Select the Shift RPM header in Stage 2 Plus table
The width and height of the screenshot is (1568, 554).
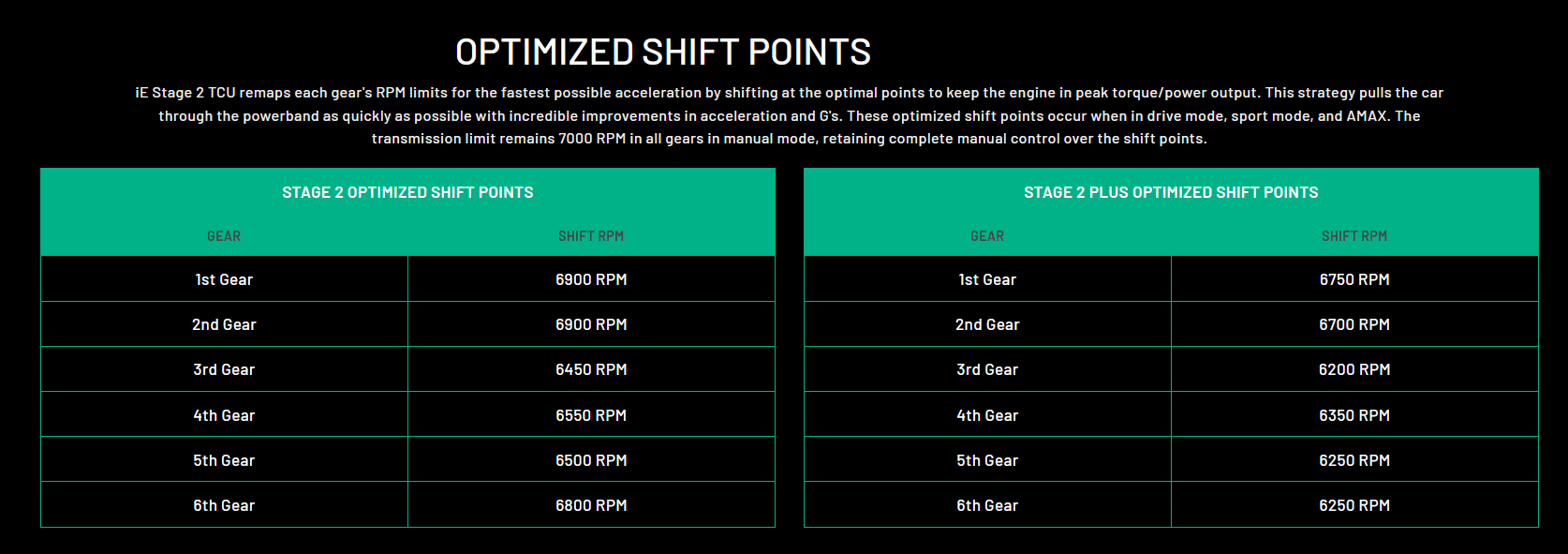(x=1354, y=236)
